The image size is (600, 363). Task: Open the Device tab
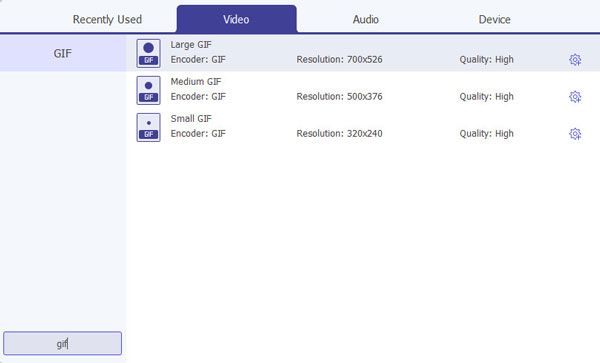(x=494, y=20)
